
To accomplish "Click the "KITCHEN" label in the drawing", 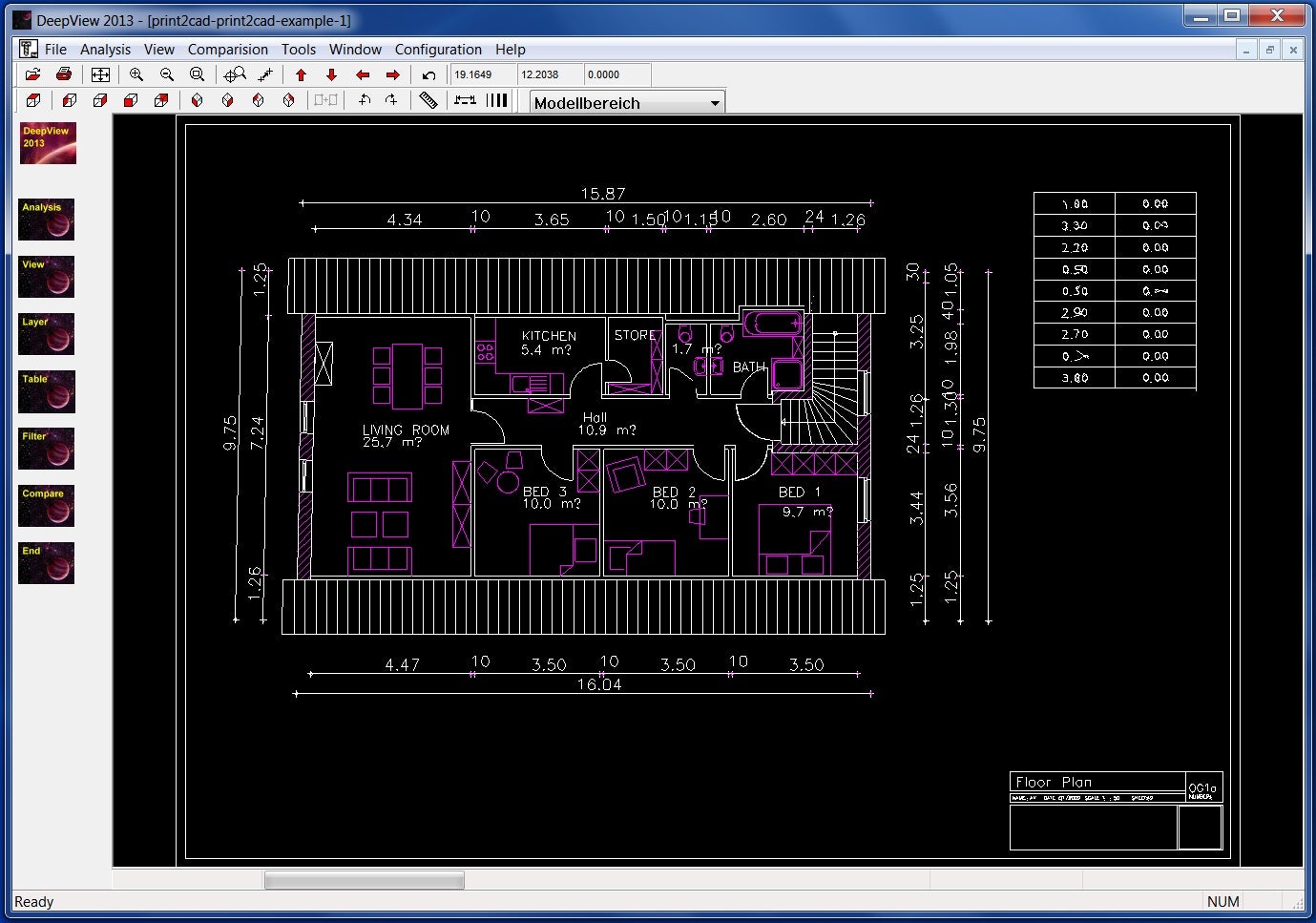I will [x=549, y=336].
